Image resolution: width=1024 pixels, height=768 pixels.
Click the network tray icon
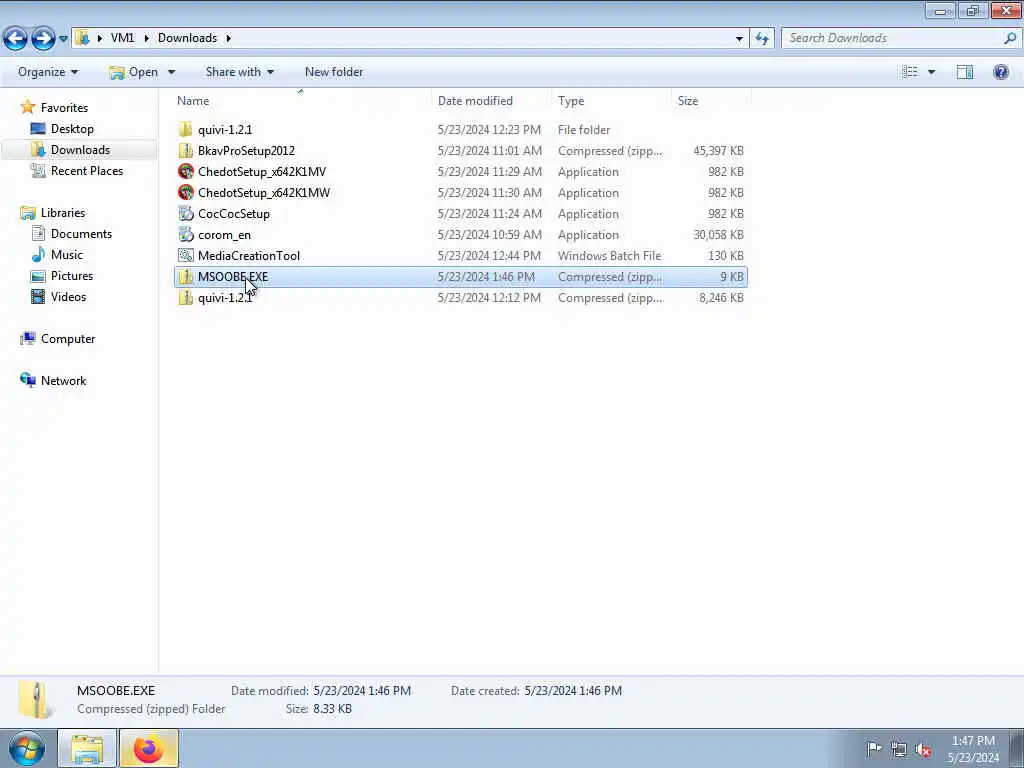pos(899,749)
